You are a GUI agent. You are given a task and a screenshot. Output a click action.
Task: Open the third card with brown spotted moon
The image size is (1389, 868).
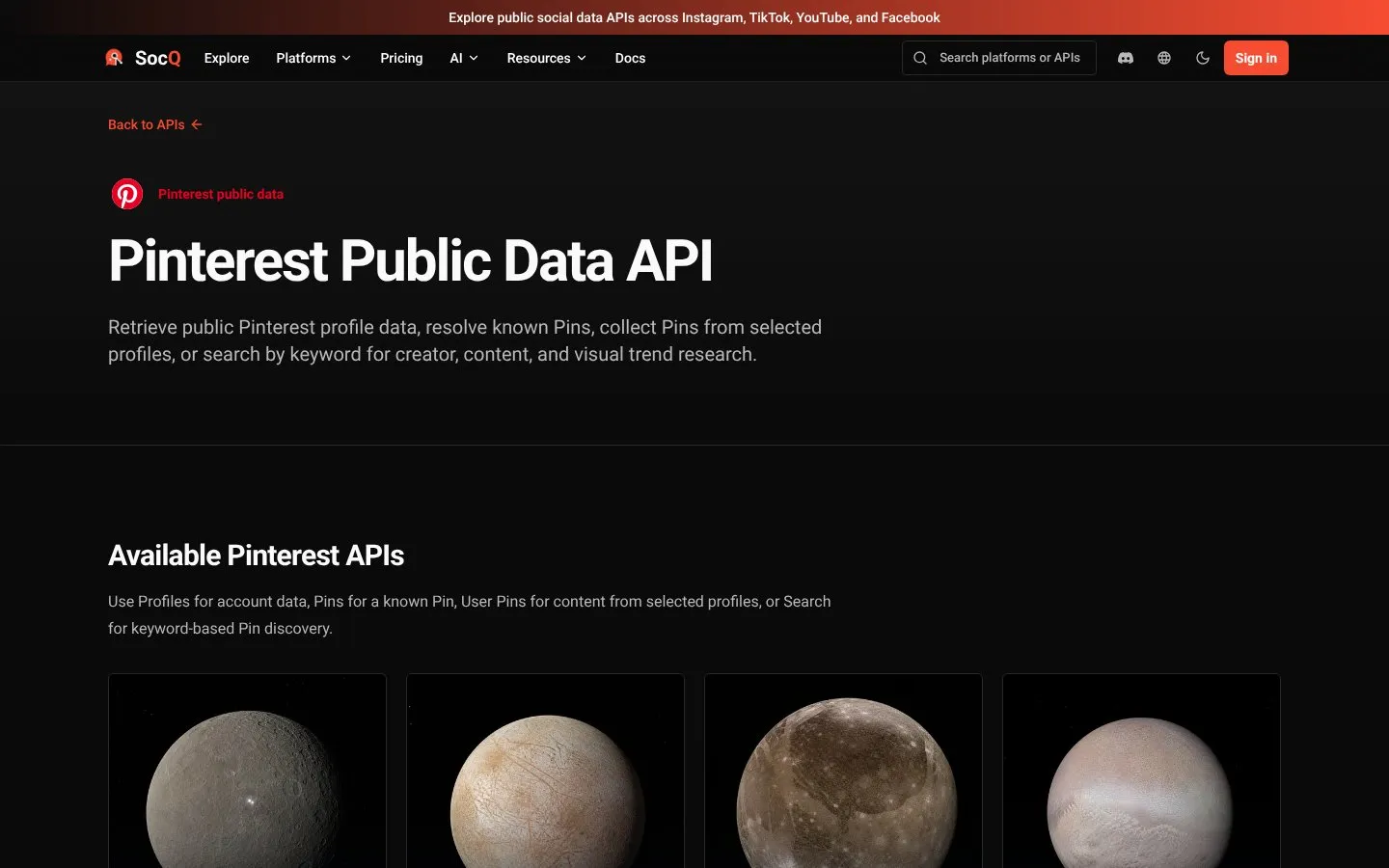click(843, 771)
